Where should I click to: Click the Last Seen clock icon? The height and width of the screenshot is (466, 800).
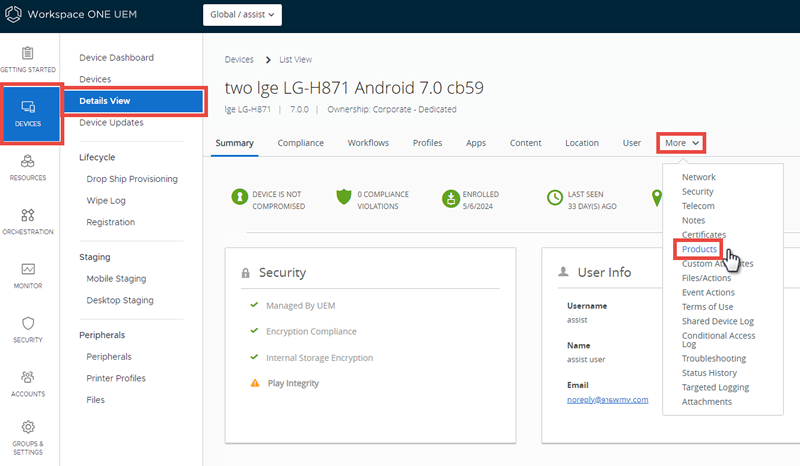click(555, 198)
